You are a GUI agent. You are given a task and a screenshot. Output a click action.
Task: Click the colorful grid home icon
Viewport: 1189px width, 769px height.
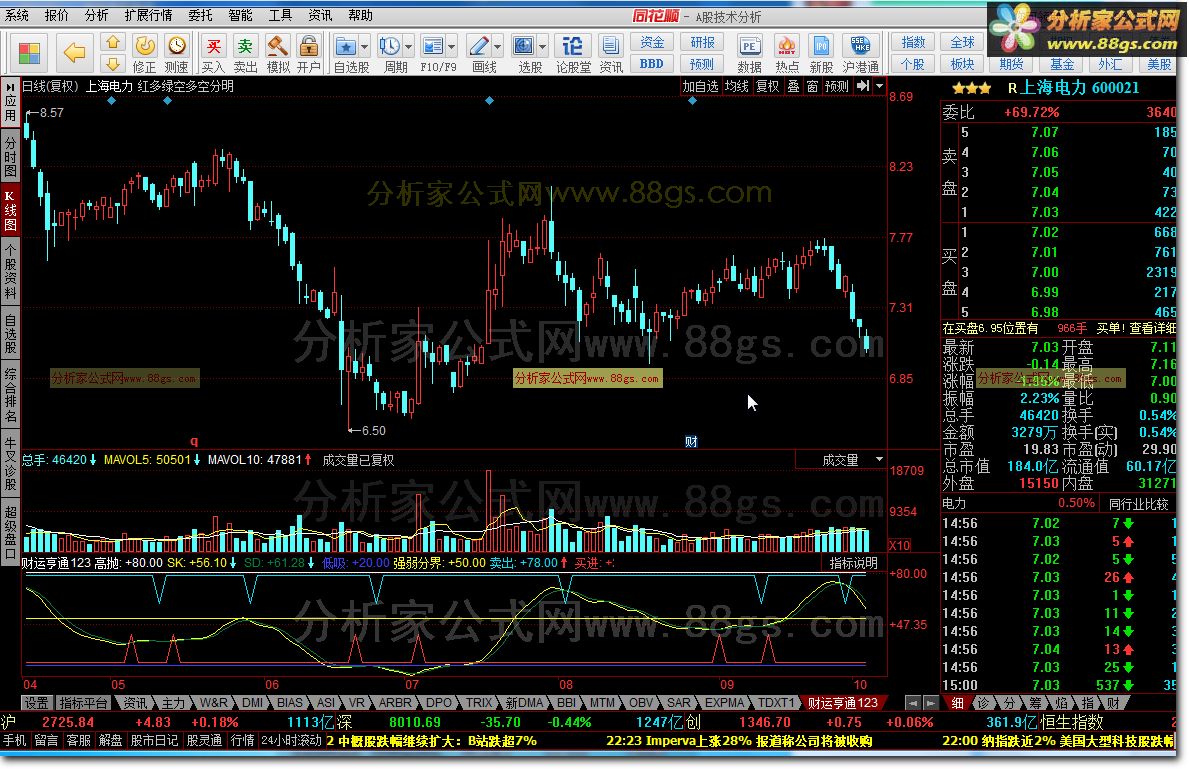pos(30,53)
